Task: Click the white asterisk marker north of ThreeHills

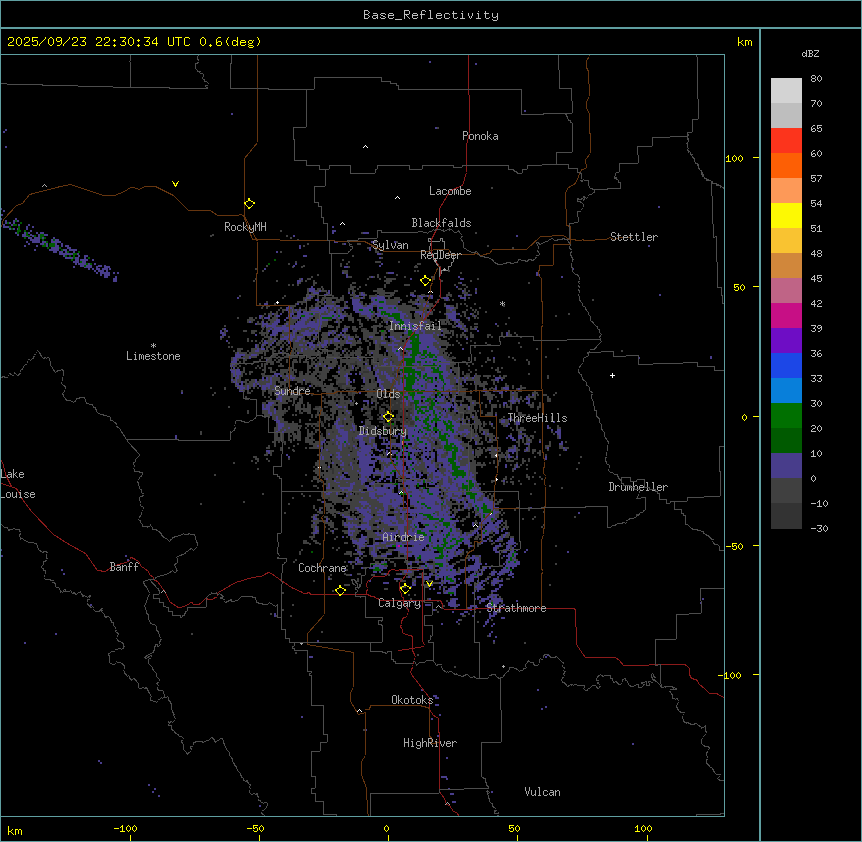Action: (x=503, y=304)
